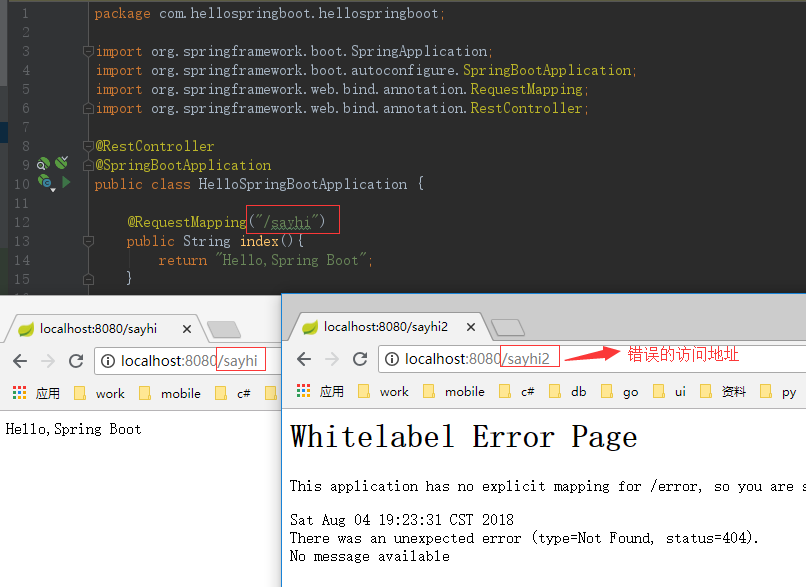Screen dimensions: 806x587
Task: Click the refresh icon in the left browser toolbar
Action: 76,362
